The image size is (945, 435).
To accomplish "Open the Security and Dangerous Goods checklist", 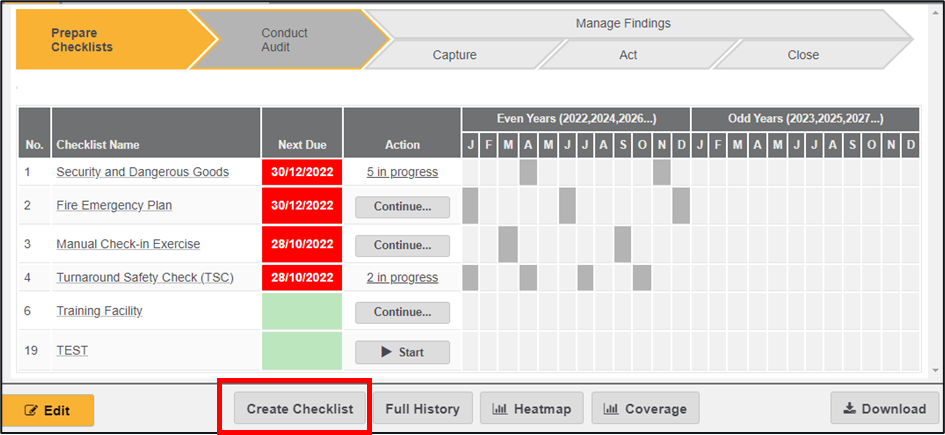I will [142, 172].
